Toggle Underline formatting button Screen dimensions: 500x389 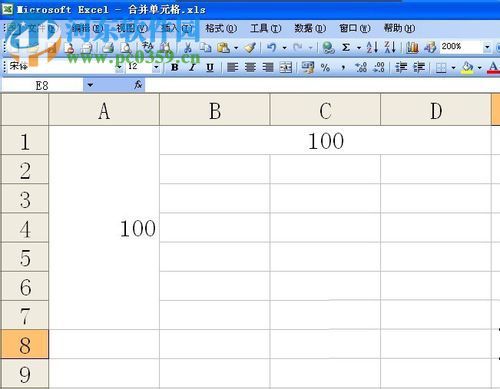210,68
